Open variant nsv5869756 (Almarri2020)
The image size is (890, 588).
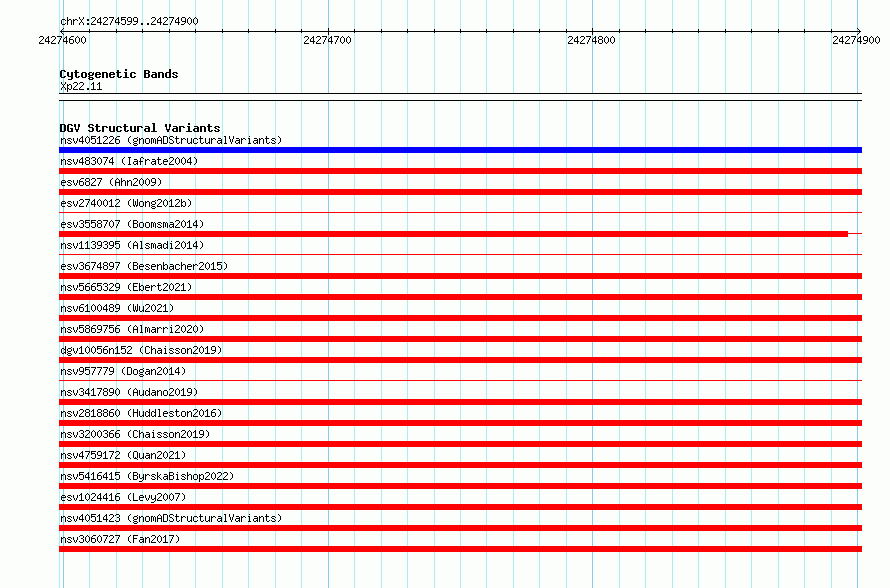click(x=132, y=329)
